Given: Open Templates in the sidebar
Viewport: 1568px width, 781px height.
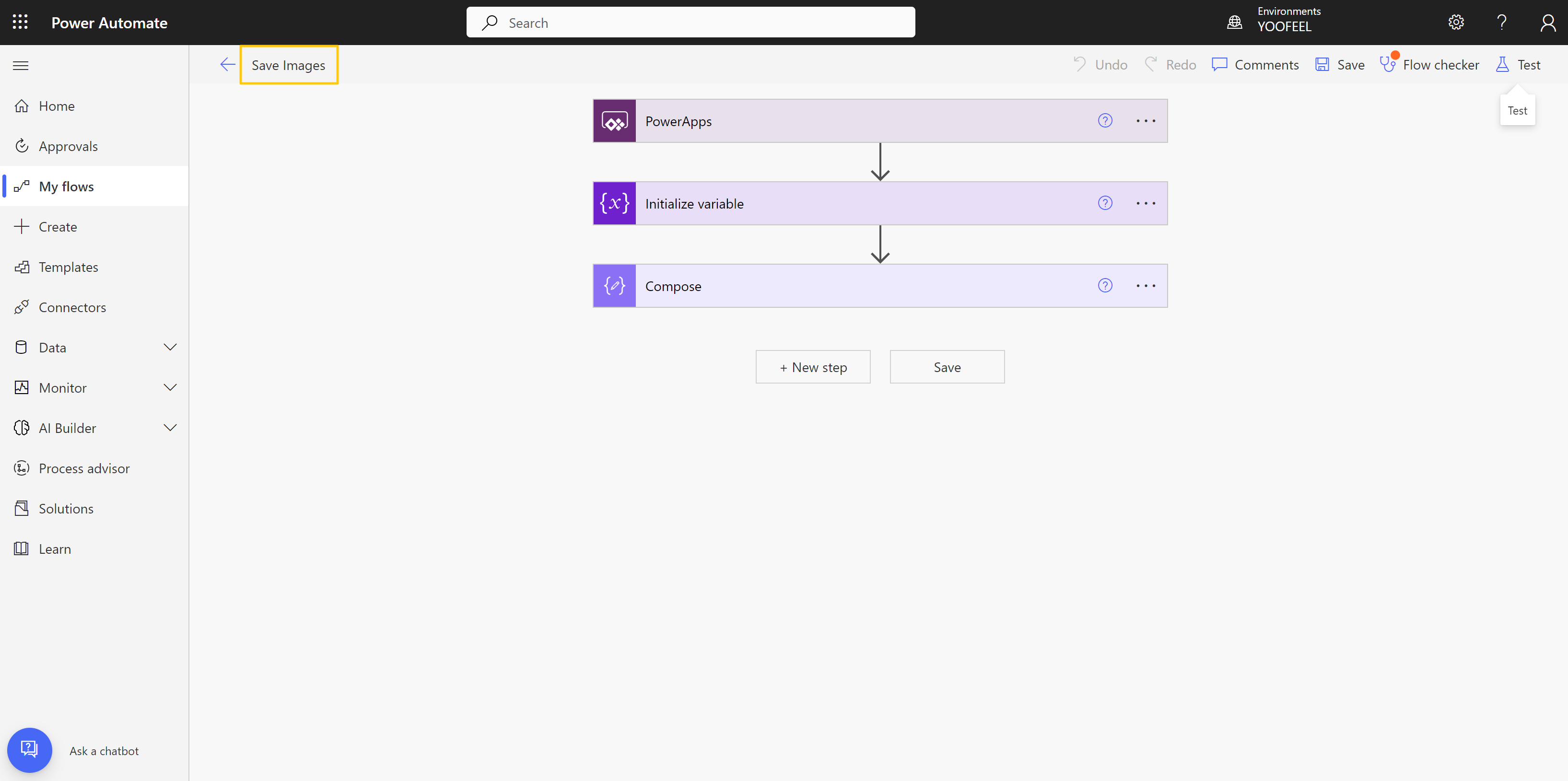Looking at the screenshot, I should (x=94, y=267).
